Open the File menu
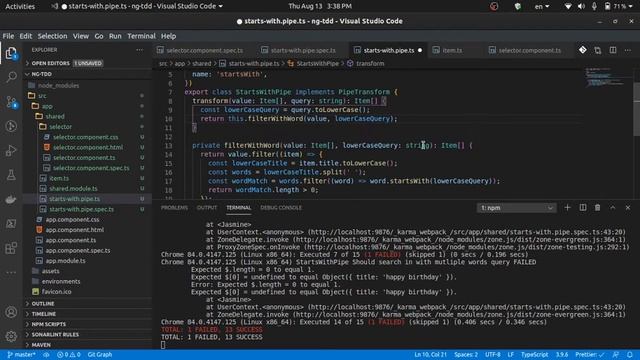This screenshot has width=640, height=360. pyautogui.click(x=8, y=36)
